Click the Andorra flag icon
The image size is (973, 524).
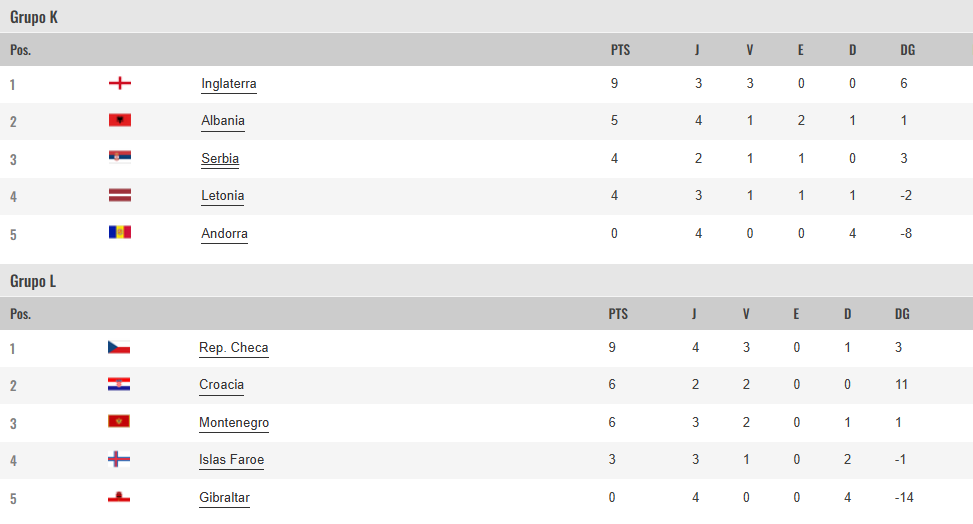[x=120, y=232]
